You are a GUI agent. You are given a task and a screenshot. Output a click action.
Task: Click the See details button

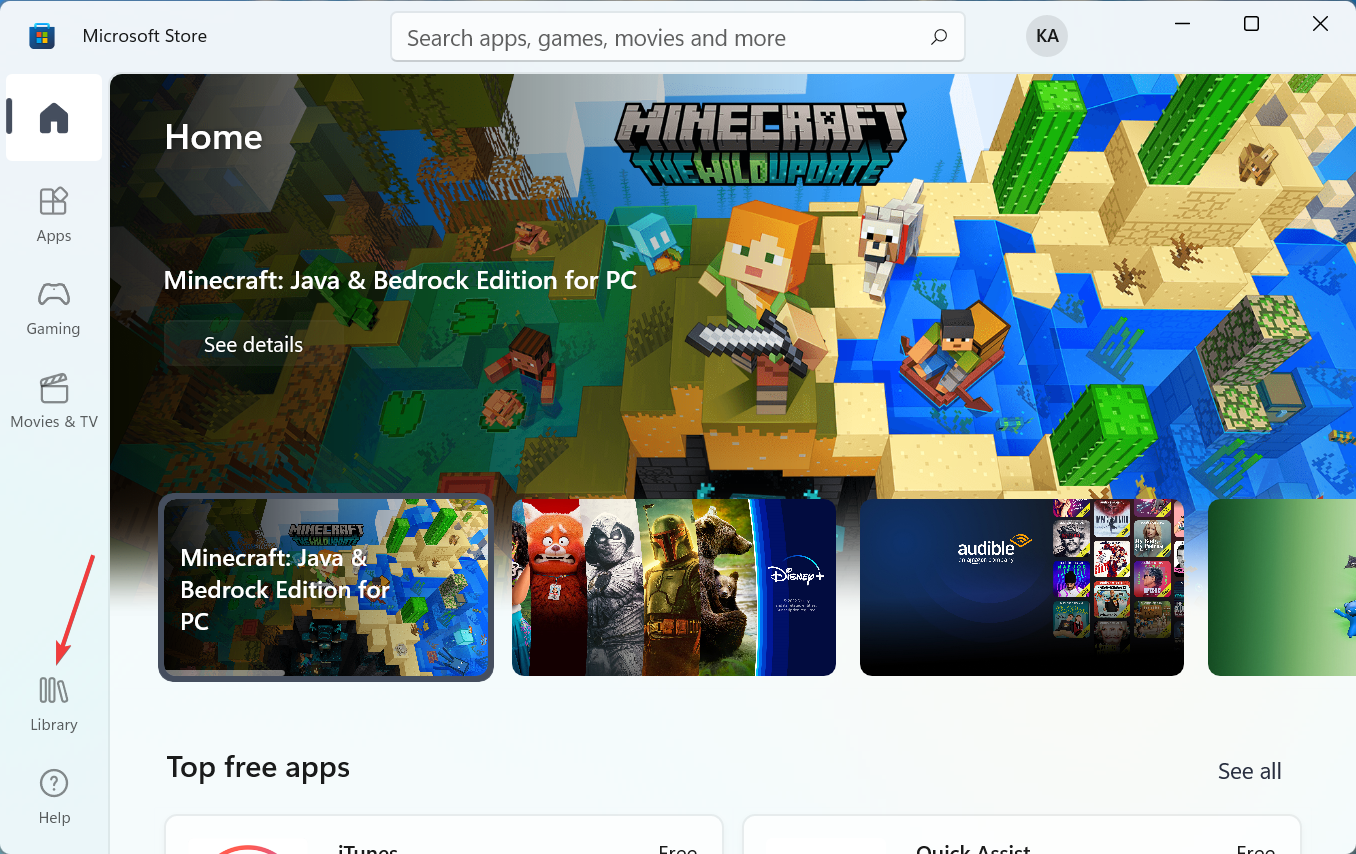tap(253, 344)
